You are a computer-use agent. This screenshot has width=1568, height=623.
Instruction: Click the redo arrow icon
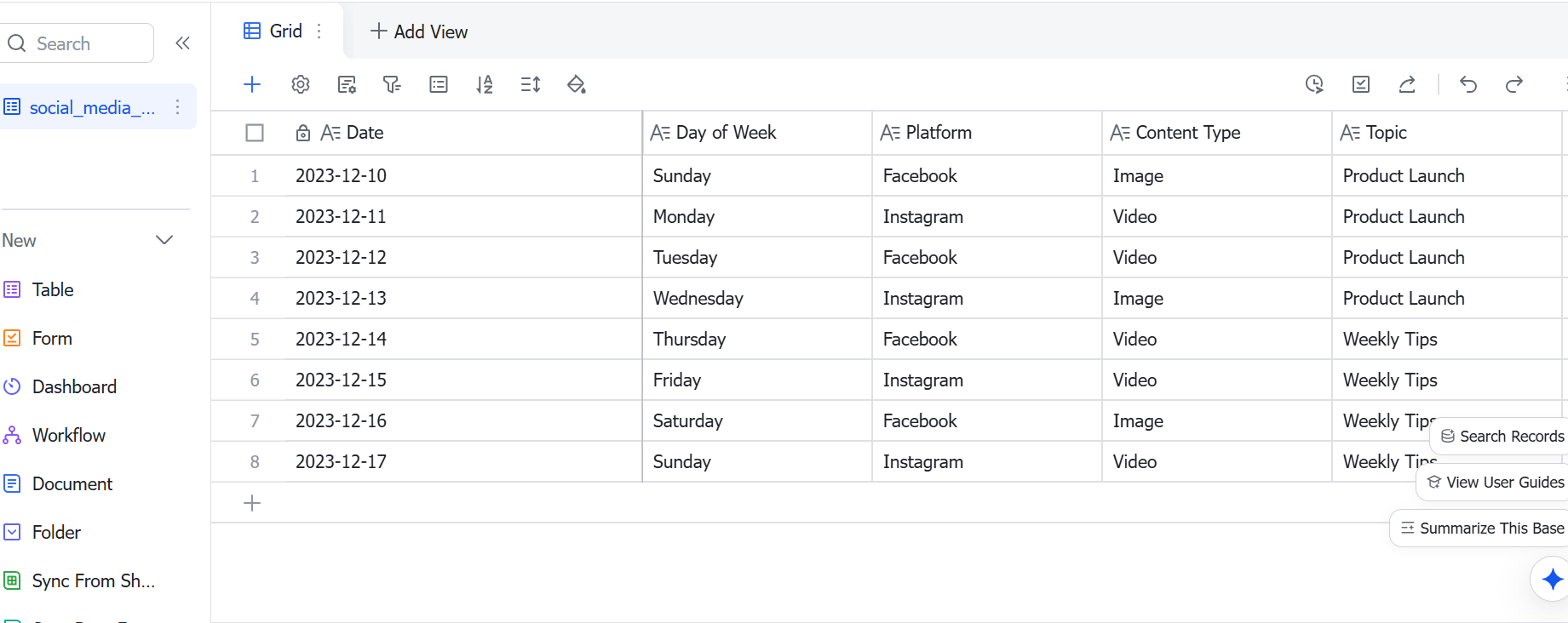1514,84
